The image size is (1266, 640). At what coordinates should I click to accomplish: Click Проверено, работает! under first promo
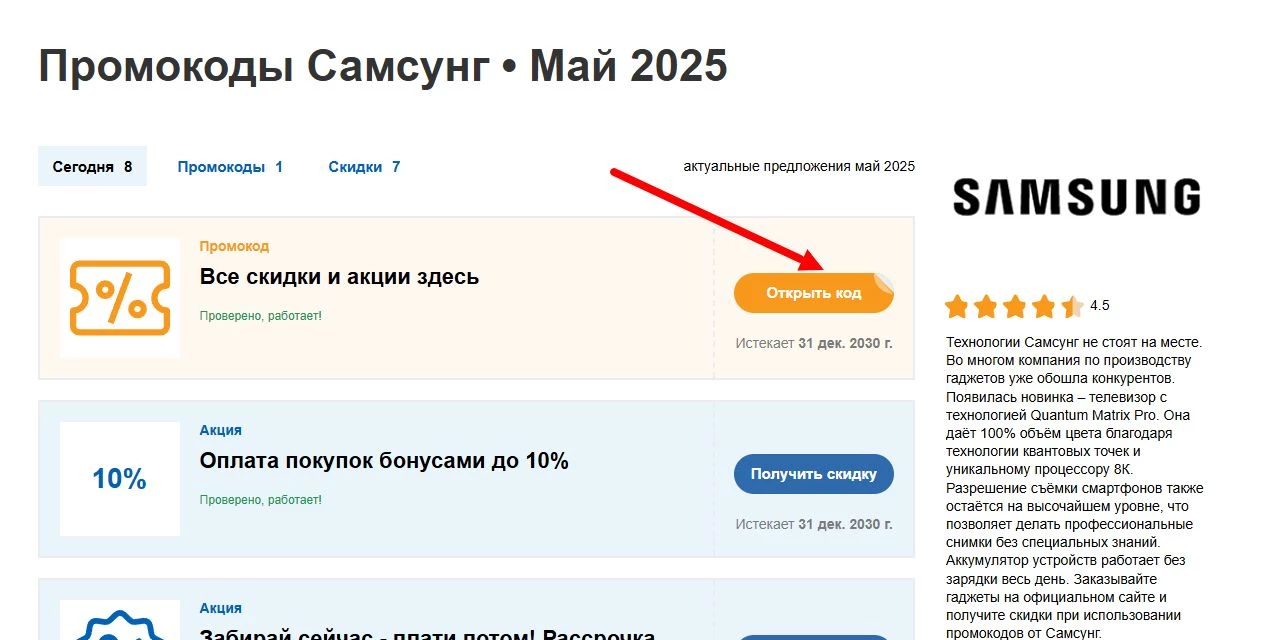pos(259,315)
